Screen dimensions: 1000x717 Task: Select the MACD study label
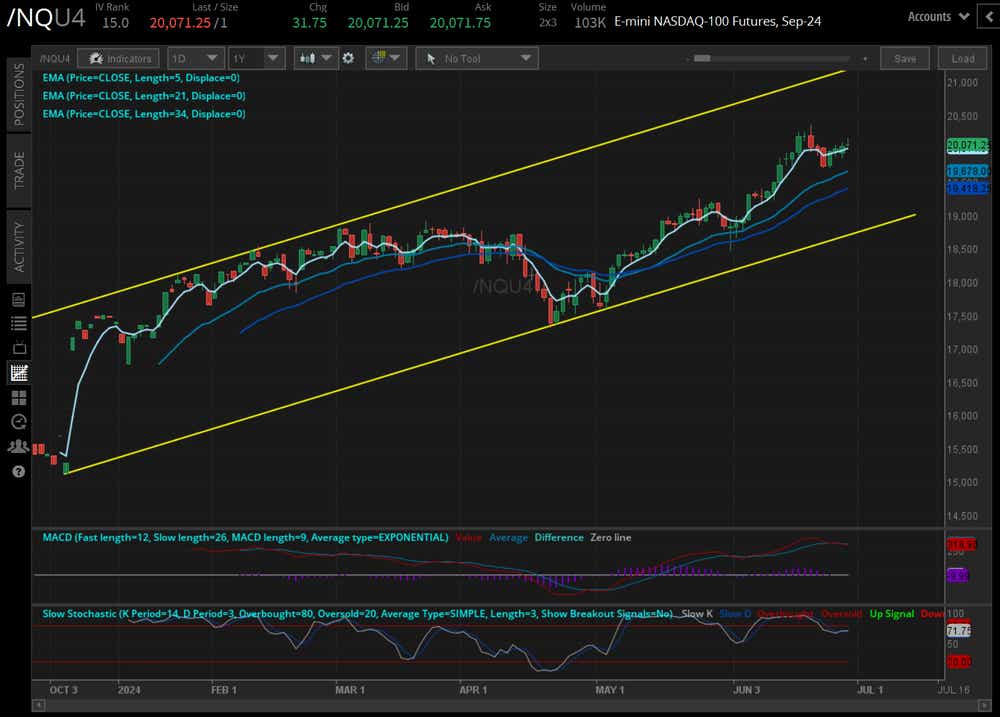pos(246,537)
